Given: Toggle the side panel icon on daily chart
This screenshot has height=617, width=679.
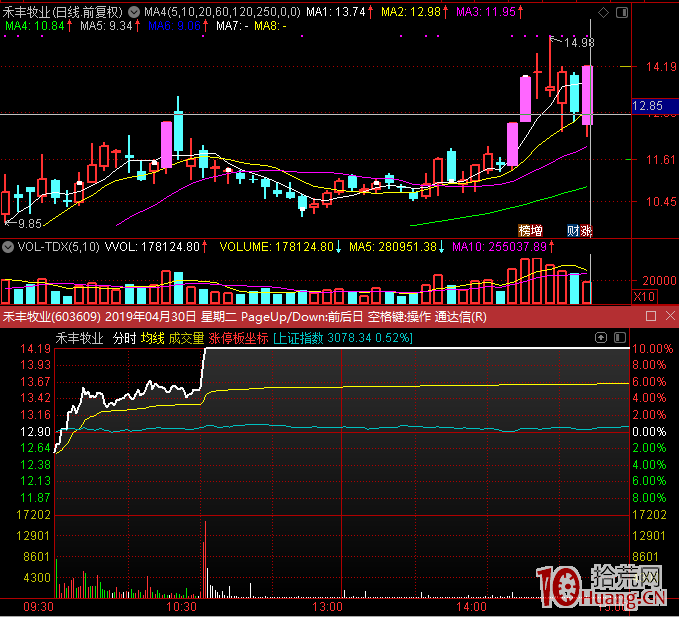Looking at the screenshot, I should click(x=622, y=13).
